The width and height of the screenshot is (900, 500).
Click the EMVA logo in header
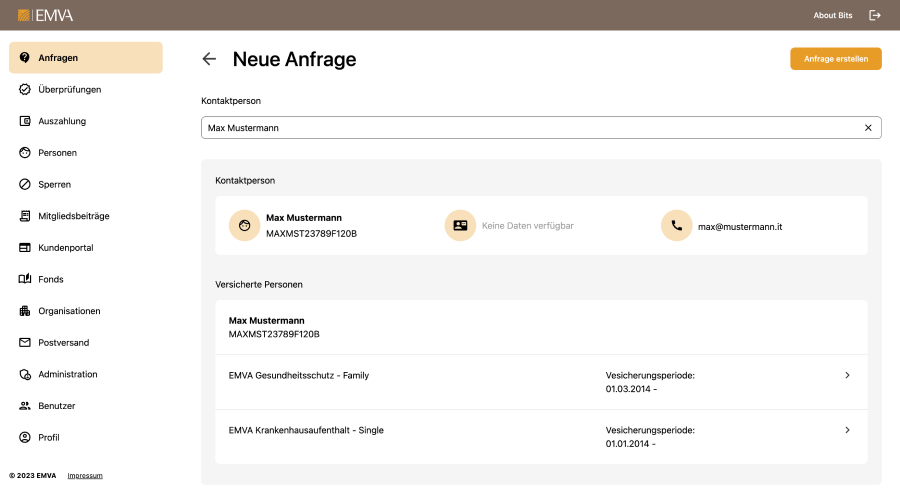click(45, 15)
